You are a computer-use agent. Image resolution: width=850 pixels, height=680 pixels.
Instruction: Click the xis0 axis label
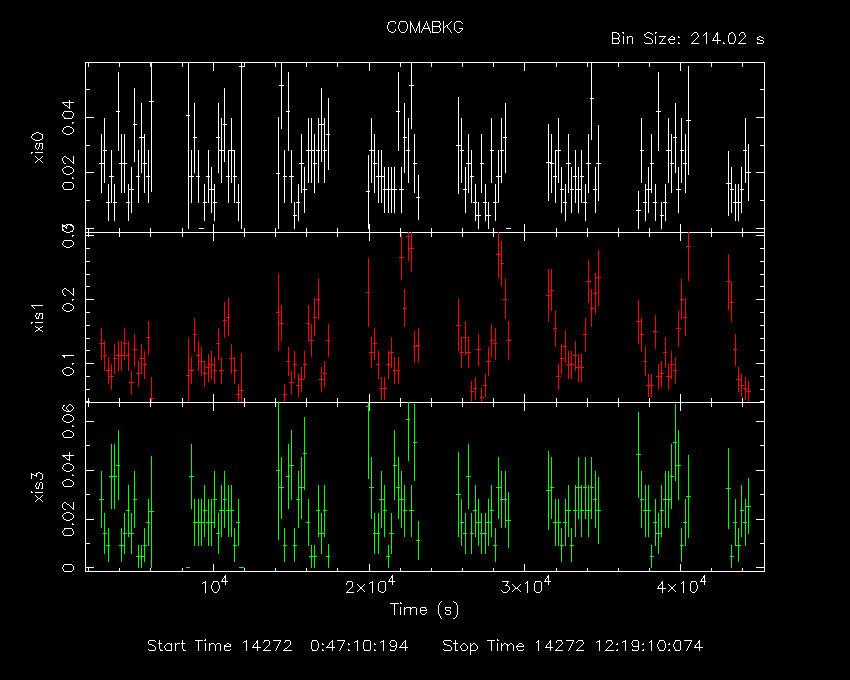(38, 147)
